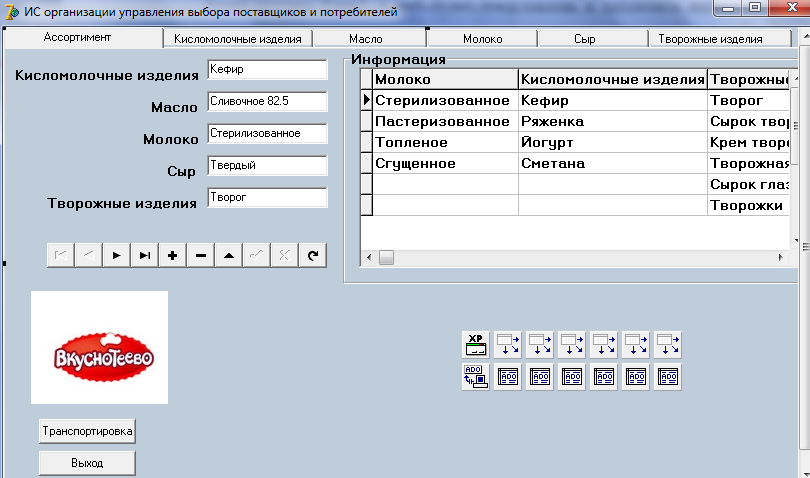Select the Творожки cell
The image size is (810, 478).
click(x=749, y=206)
